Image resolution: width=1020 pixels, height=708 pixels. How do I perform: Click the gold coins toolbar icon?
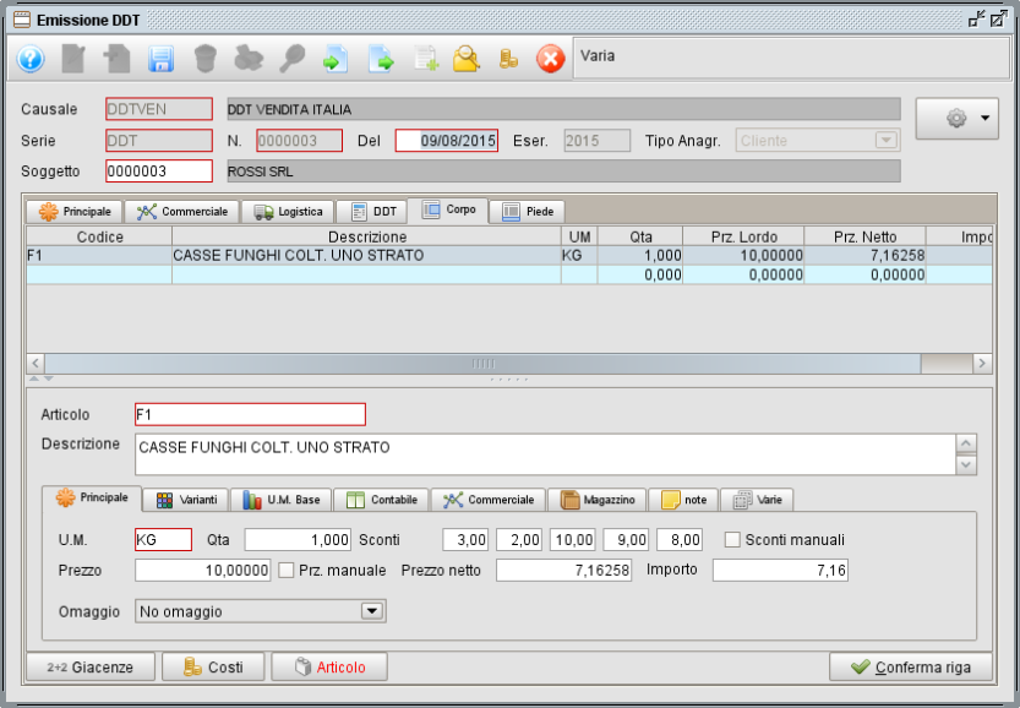pyautogui.click(x=509, y=60)
